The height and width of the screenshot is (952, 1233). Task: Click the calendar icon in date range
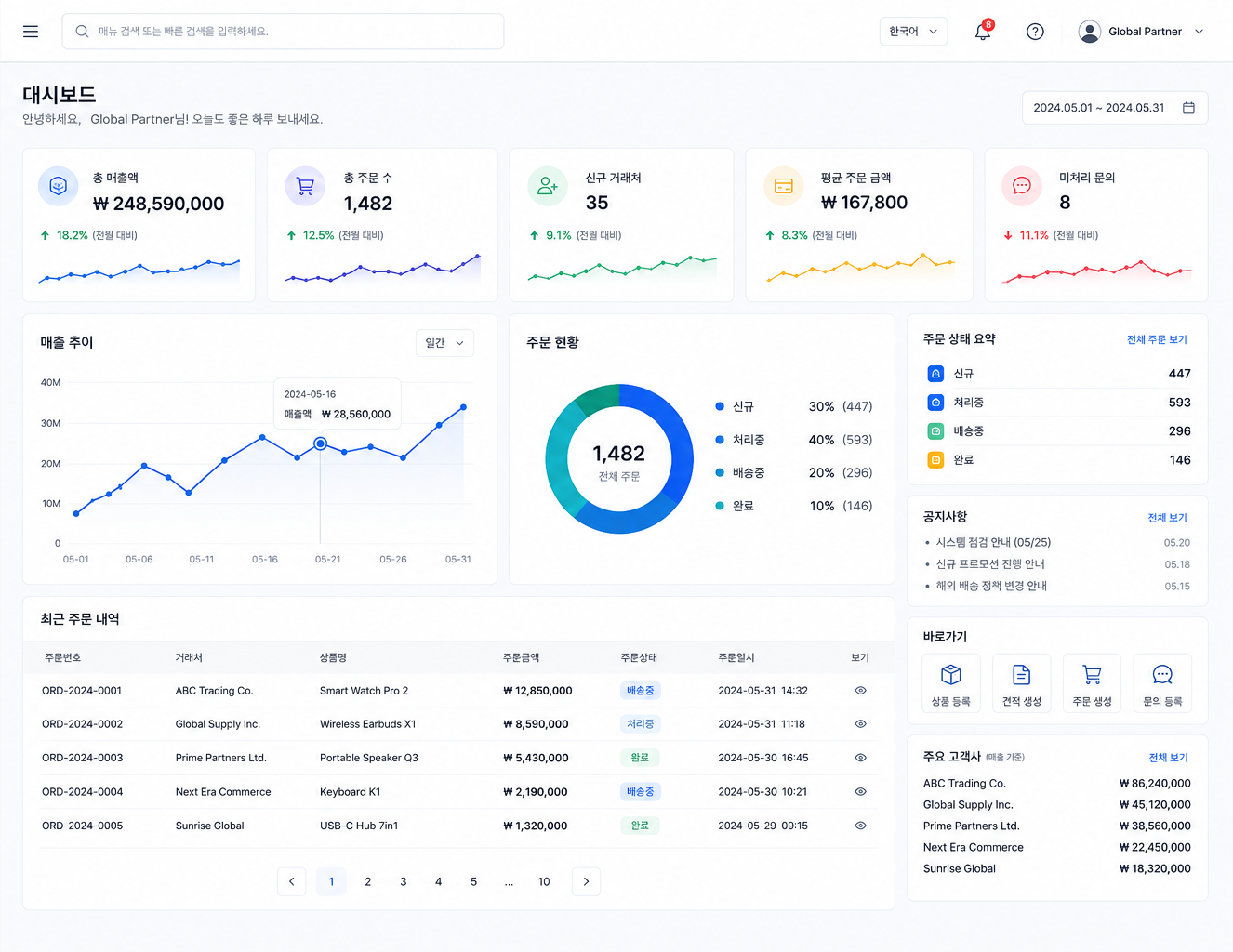click(x=1188, y=108)
